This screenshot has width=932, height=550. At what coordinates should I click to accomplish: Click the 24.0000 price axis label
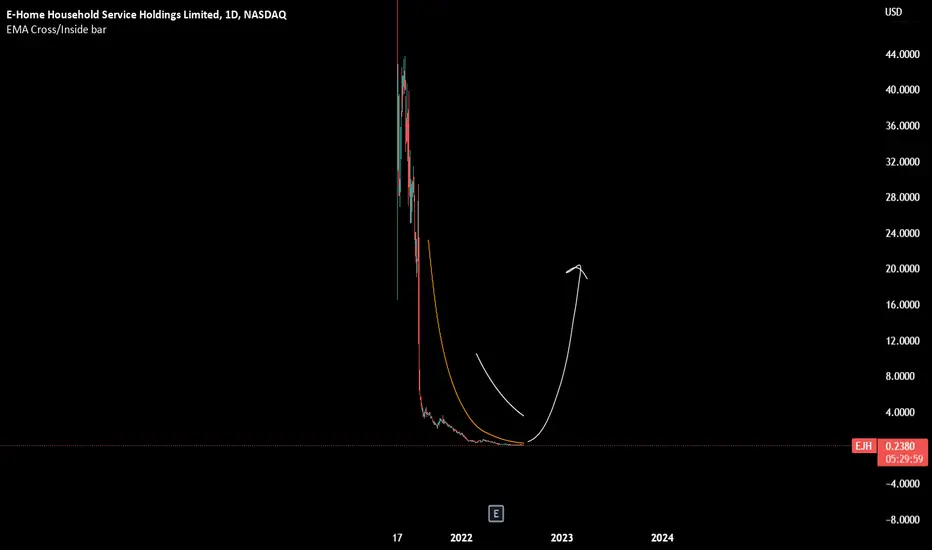(902, 233)
